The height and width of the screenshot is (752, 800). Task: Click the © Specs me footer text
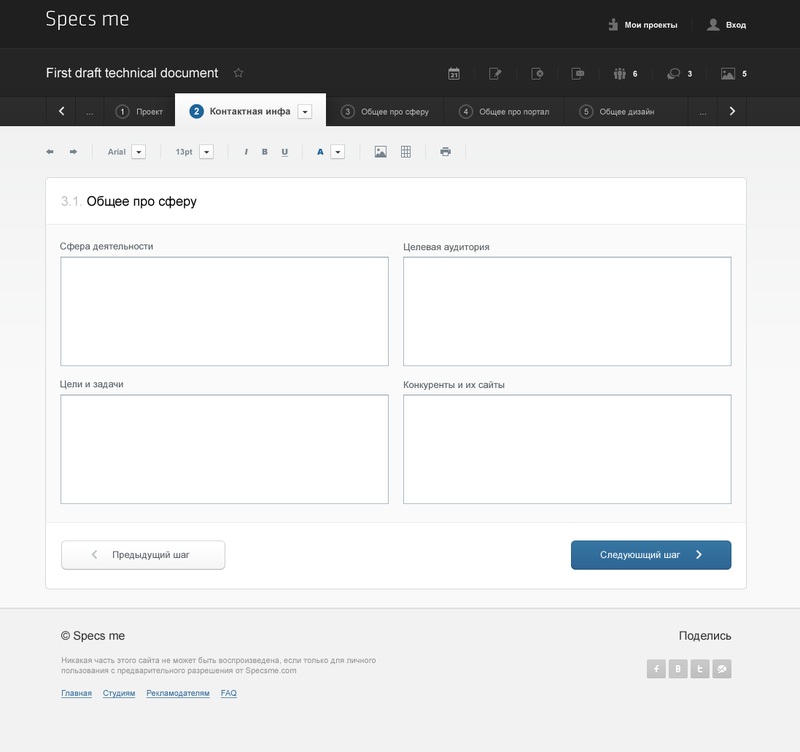[x=93, y=636]
